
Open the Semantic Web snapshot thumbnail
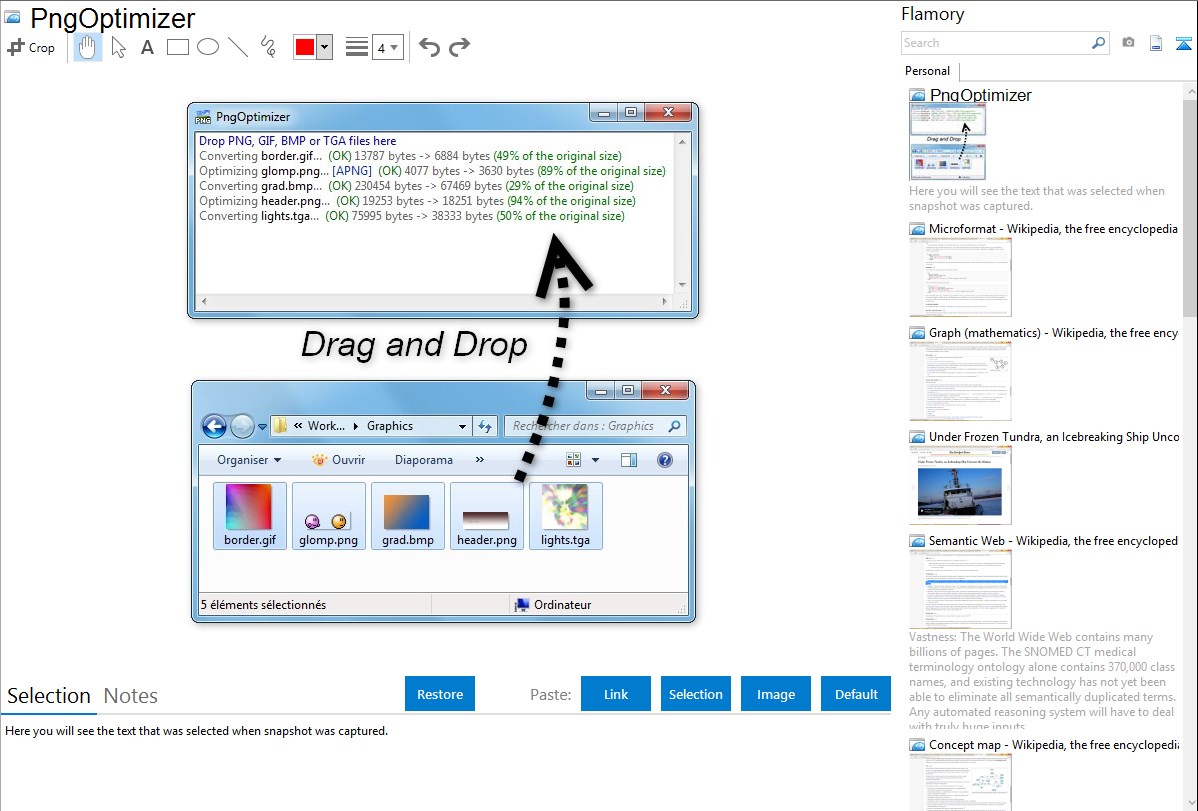960,589
